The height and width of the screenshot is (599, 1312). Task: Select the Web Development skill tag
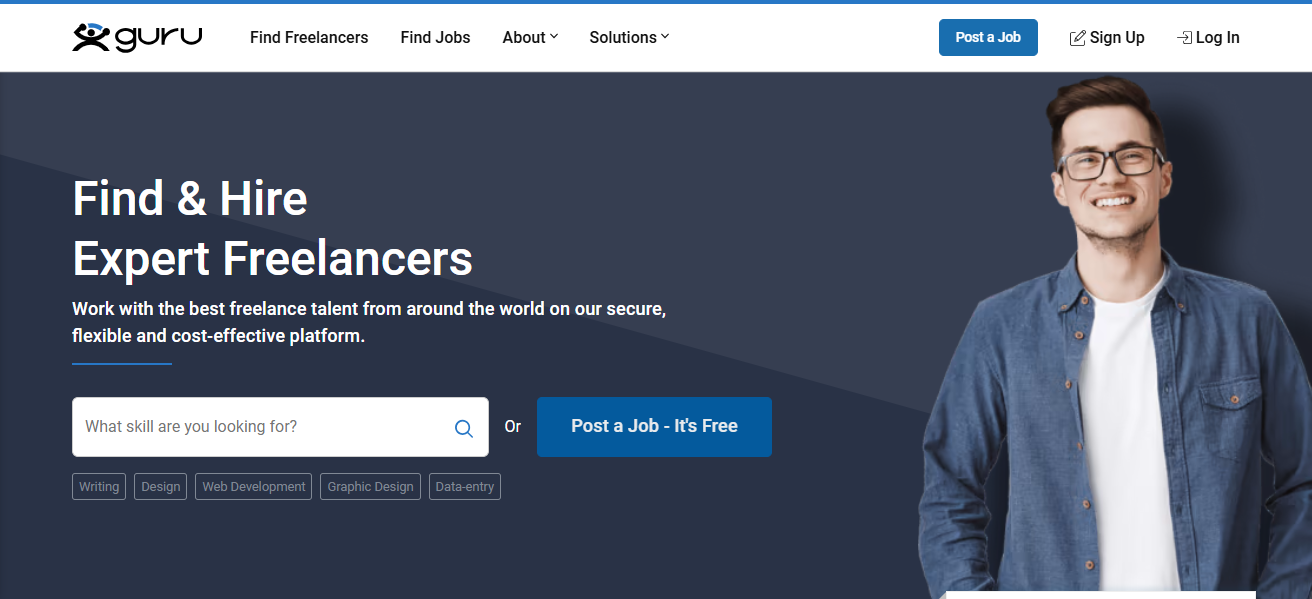(254, 487)
